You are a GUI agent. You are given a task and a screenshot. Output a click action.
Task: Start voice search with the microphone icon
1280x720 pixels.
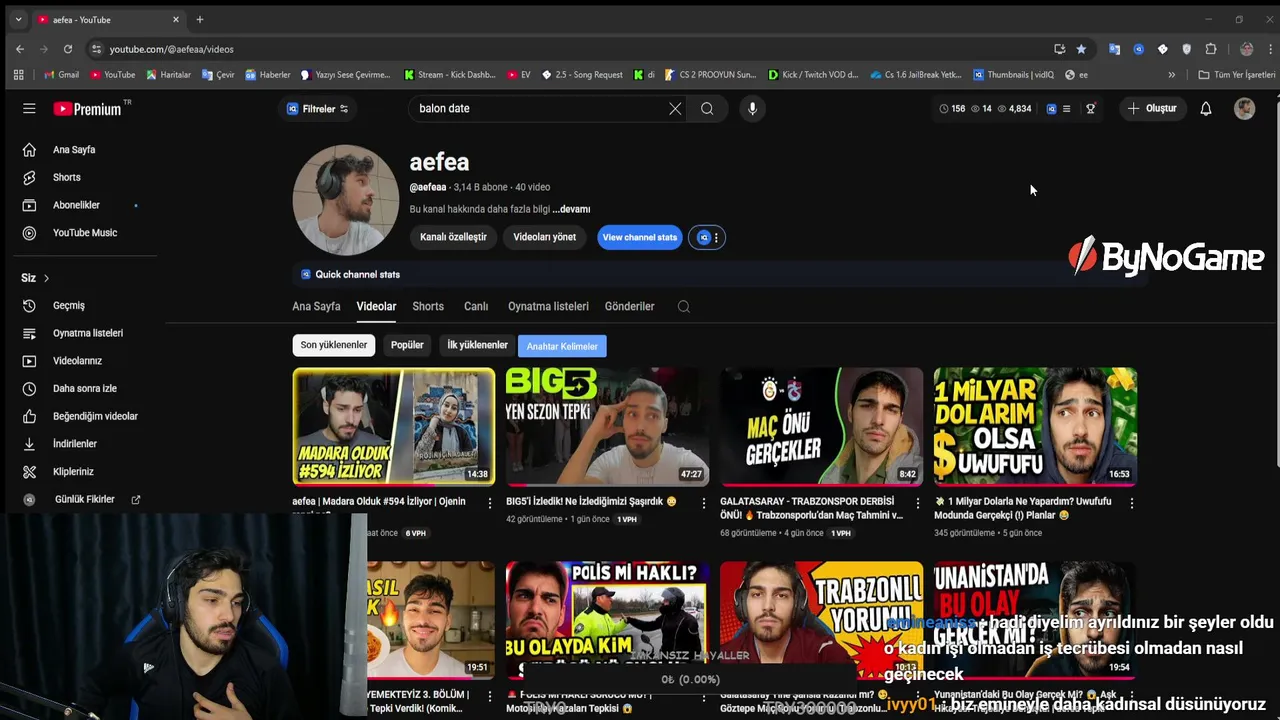tap(752, 108)
